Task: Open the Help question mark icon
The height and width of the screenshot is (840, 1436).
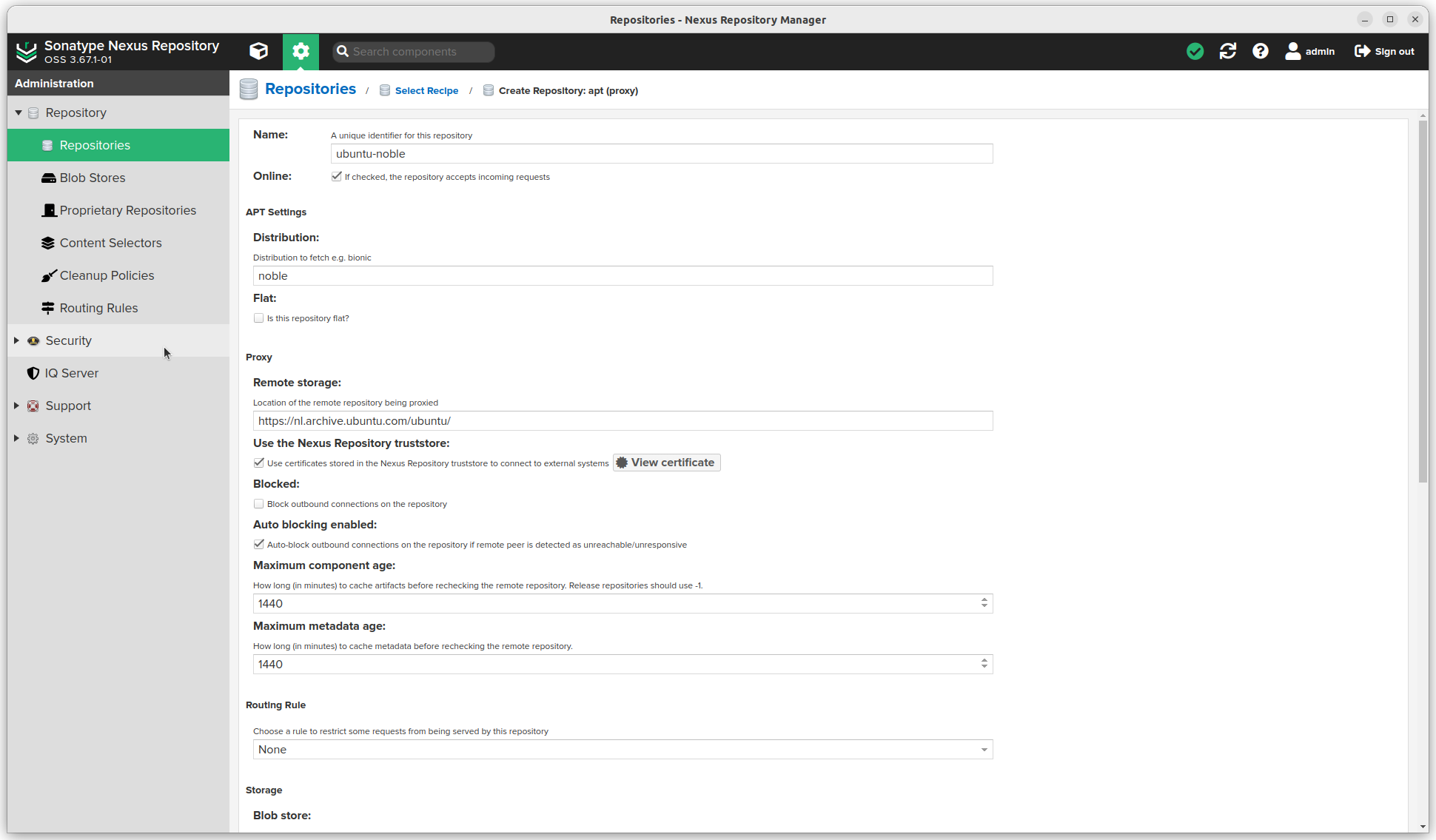Action: pos(1261,51)
